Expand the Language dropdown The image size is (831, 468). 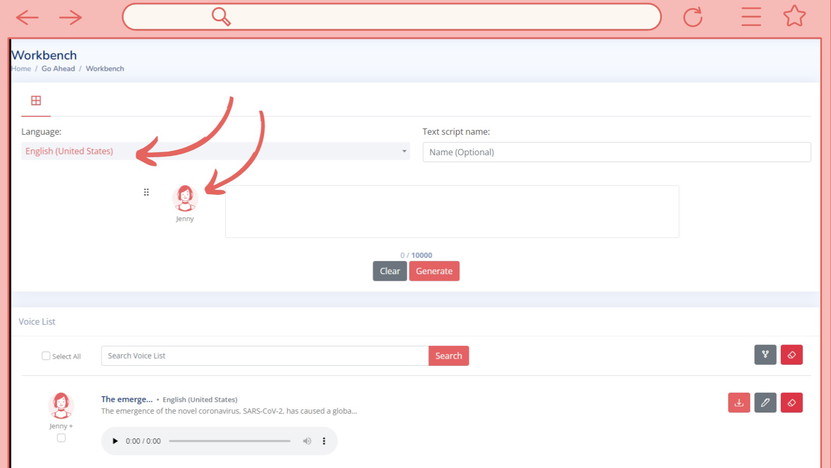tap(215, 152)
